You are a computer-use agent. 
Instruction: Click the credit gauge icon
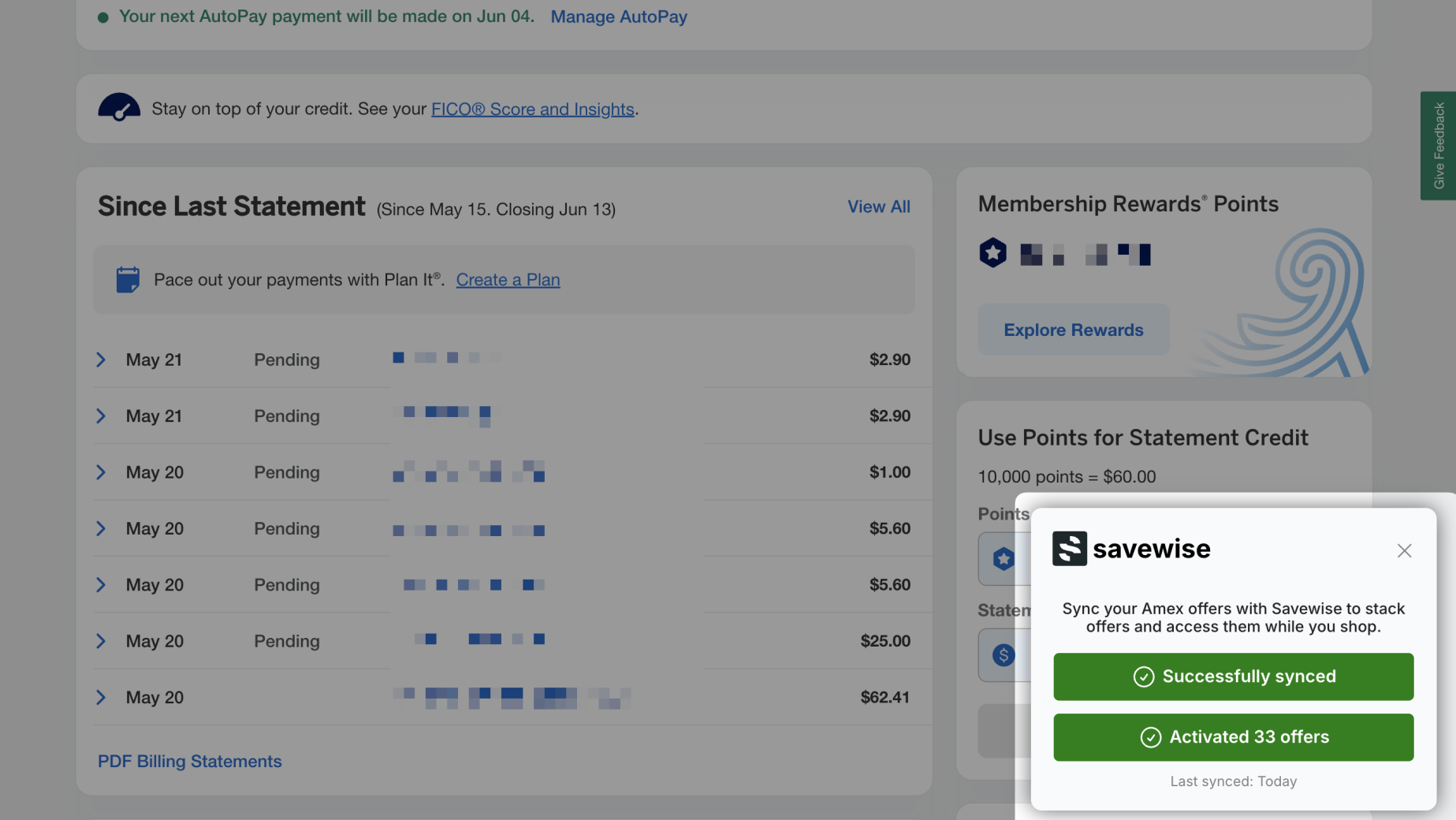pyautogui.click(x=119, y=107)
